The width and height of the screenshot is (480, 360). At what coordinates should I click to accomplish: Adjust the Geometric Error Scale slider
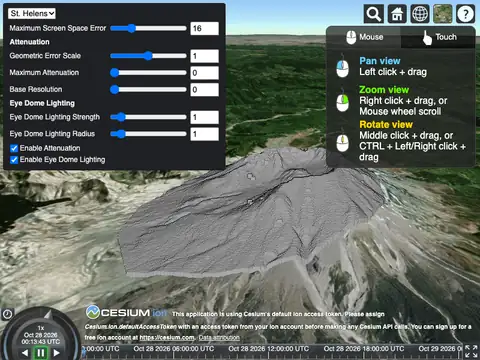(148, 56)
